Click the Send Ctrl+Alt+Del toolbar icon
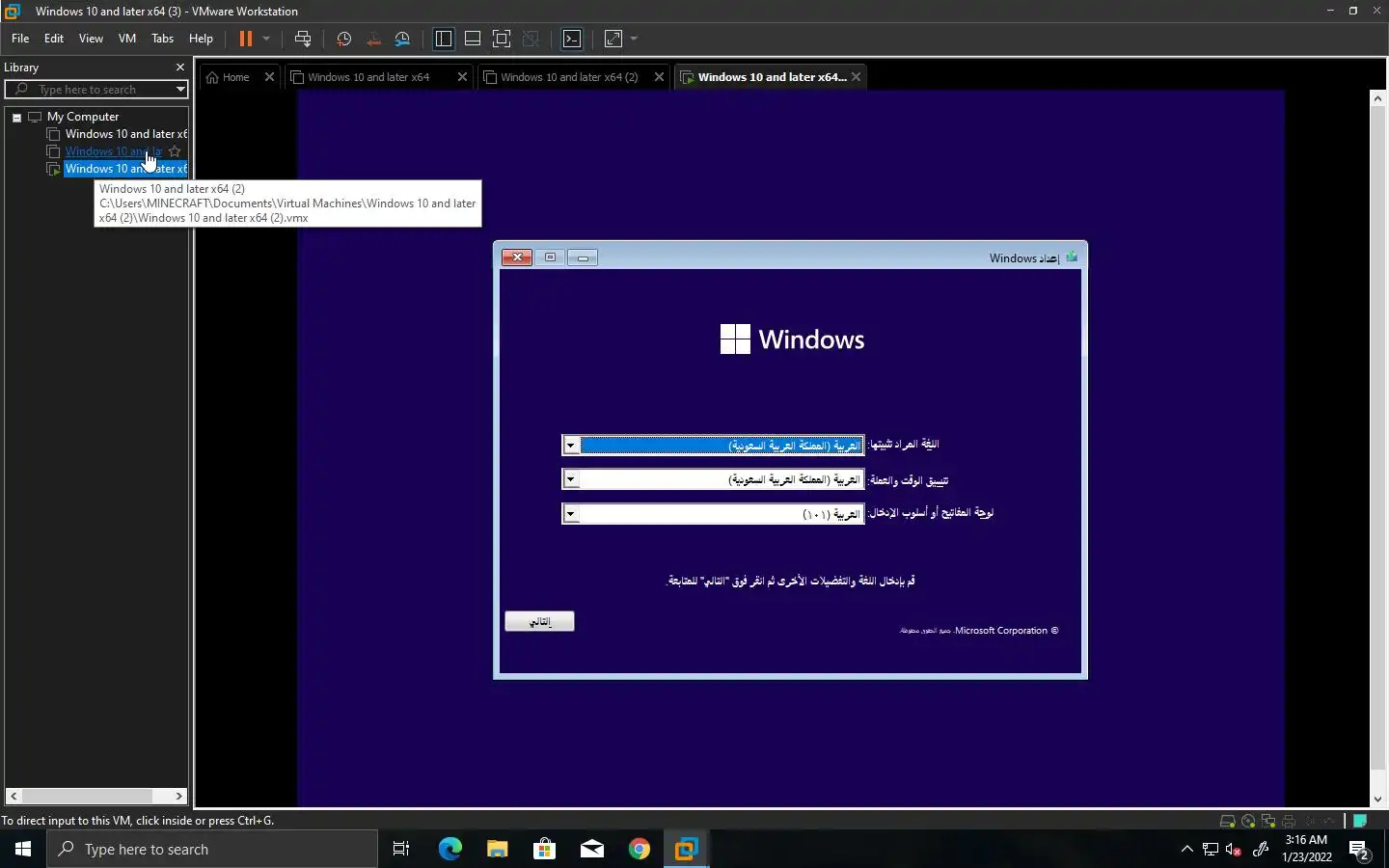The width and height of the screenshot is (1389, 868). (303, 39)
